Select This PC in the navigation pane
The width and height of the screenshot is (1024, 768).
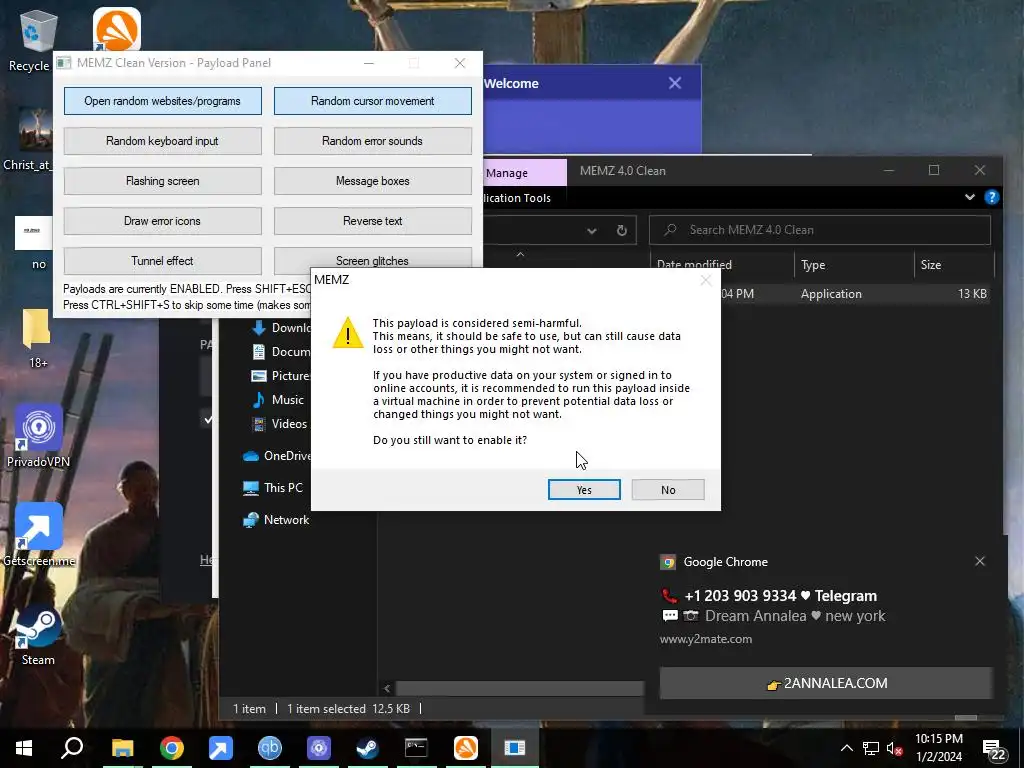point(272,488)
